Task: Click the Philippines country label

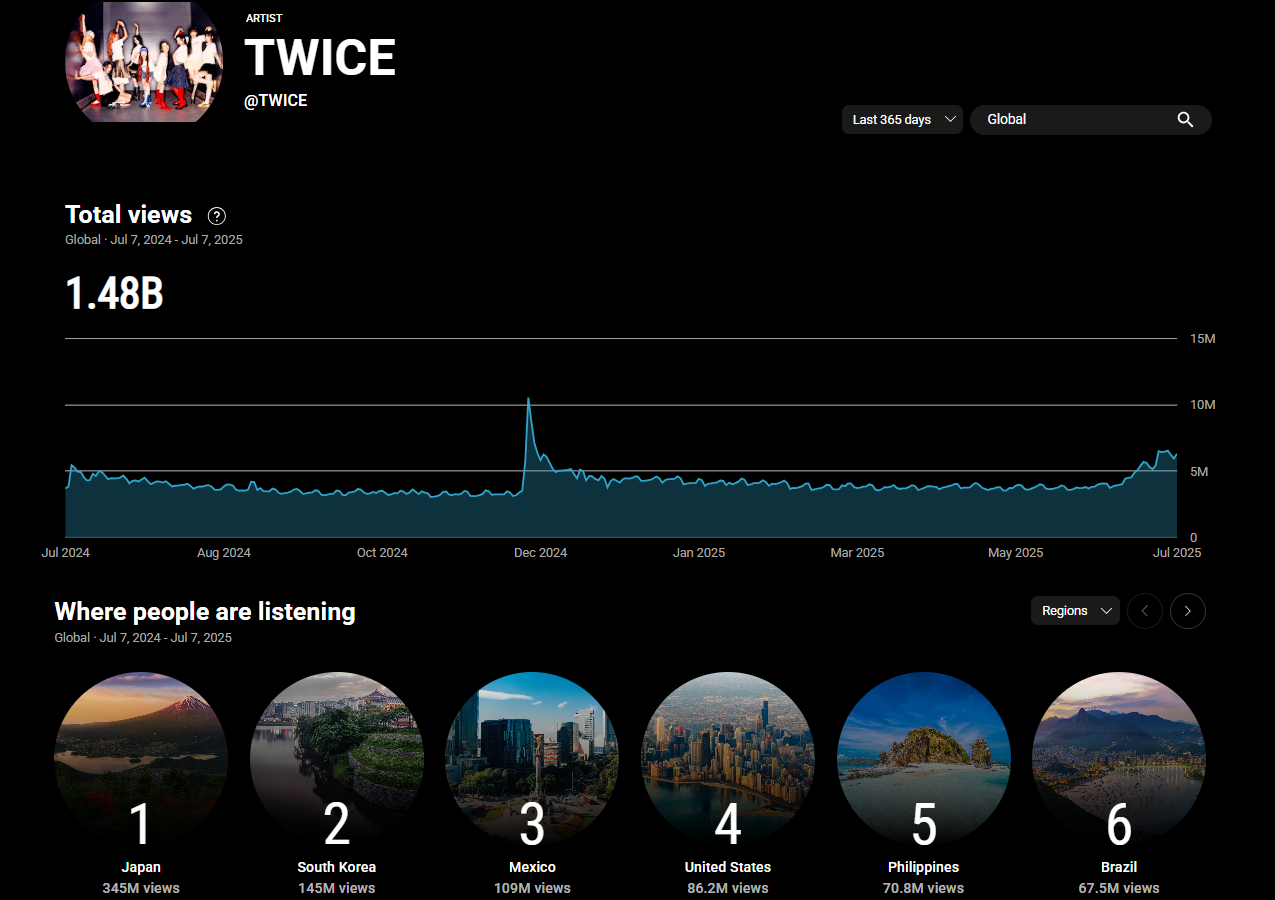Action: pos(924,867)
